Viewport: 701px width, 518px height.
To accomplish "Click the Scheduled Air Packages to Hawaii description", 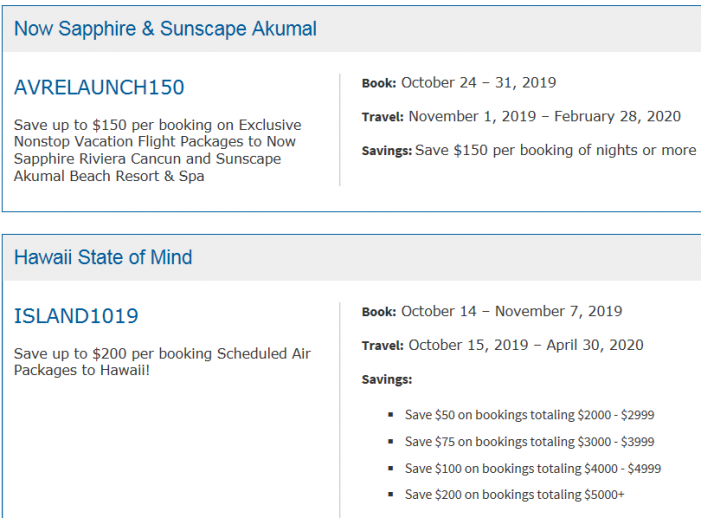I will (x=162, y=362).
